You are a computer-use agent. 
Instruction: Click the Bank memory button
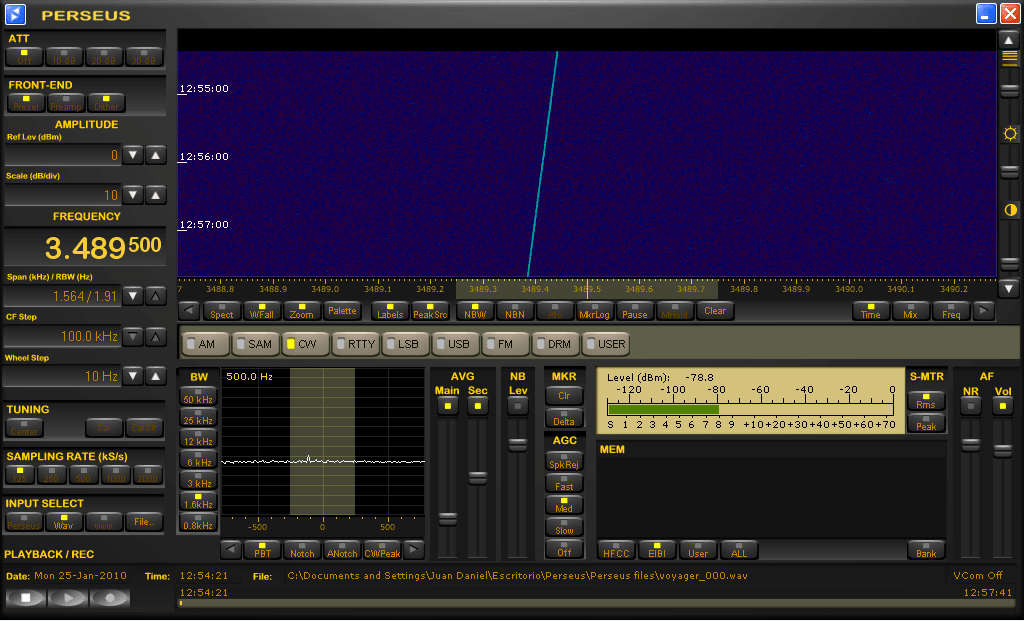[926, 550]
